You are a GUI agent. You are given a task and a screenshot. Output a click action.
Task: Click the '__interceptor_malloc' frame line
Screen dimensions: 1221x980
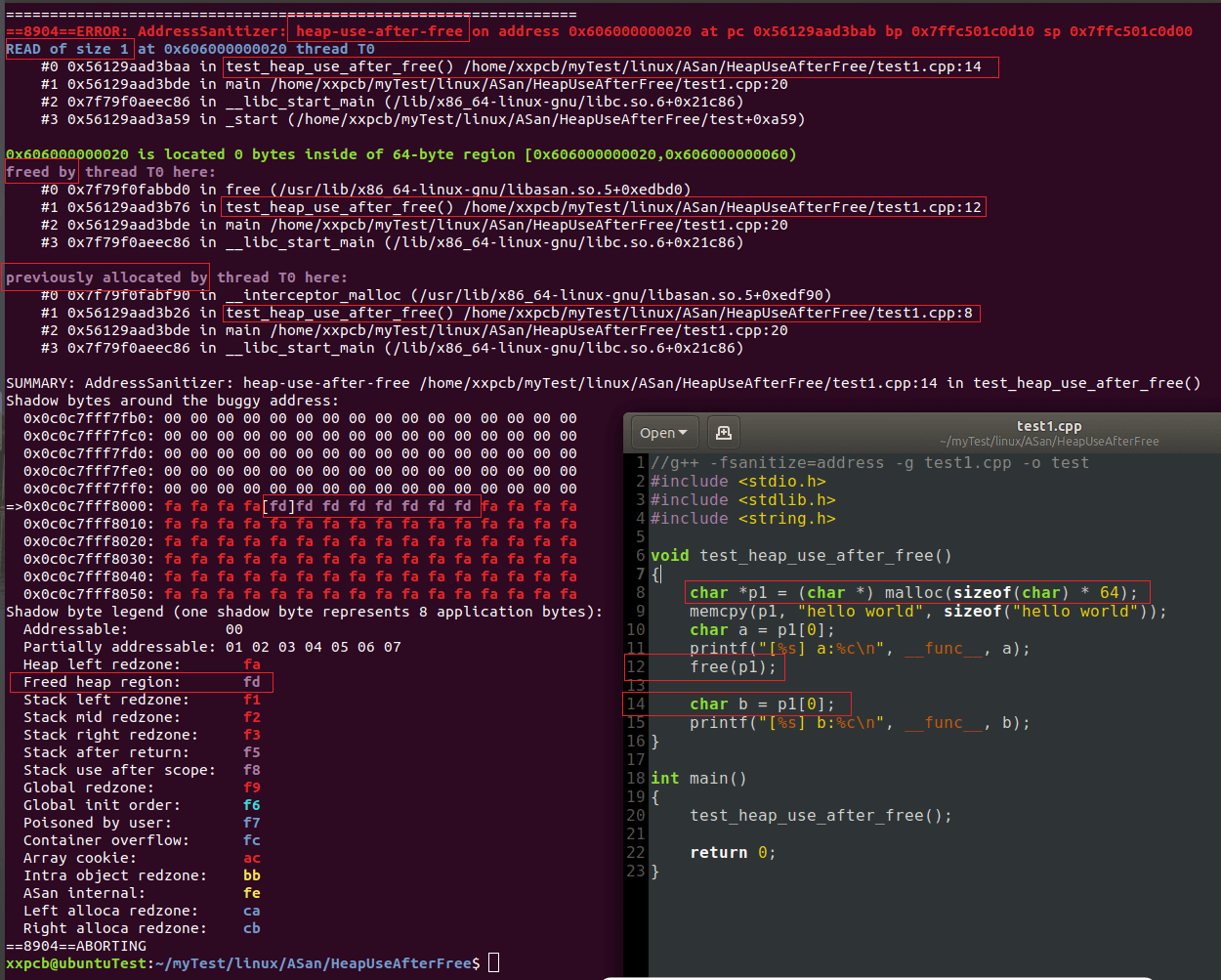437,295
